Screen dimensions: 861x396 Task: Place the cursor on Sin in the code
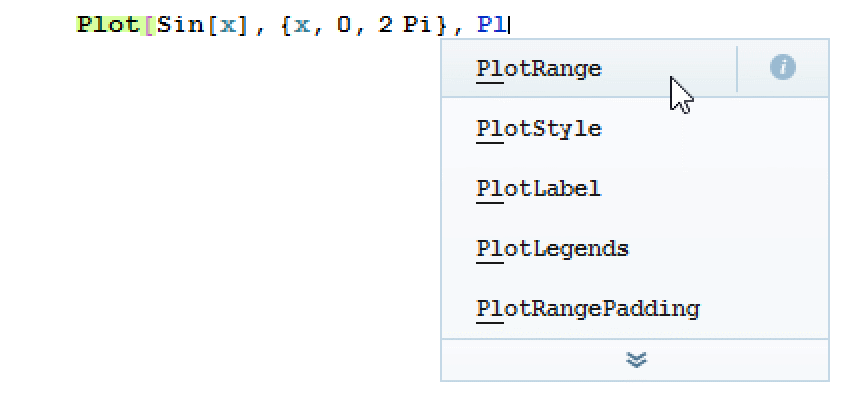coord(180,25)
